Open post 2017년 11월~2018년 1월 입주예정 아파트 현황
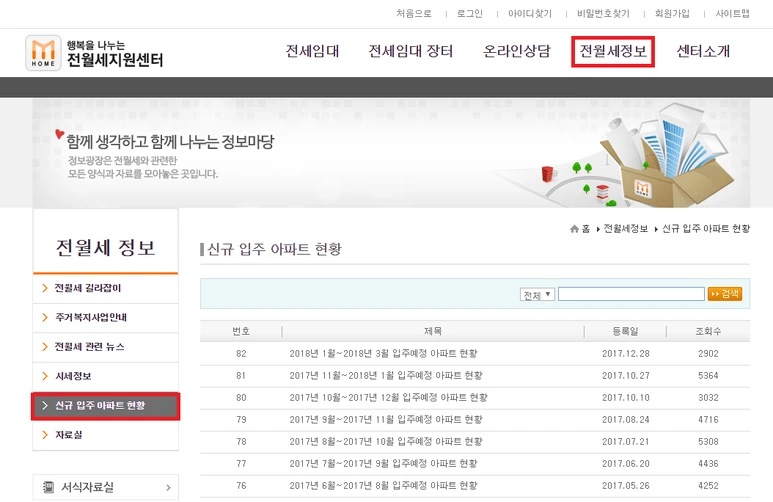Viewport: 773px width, 502px height. pos(386,376)
